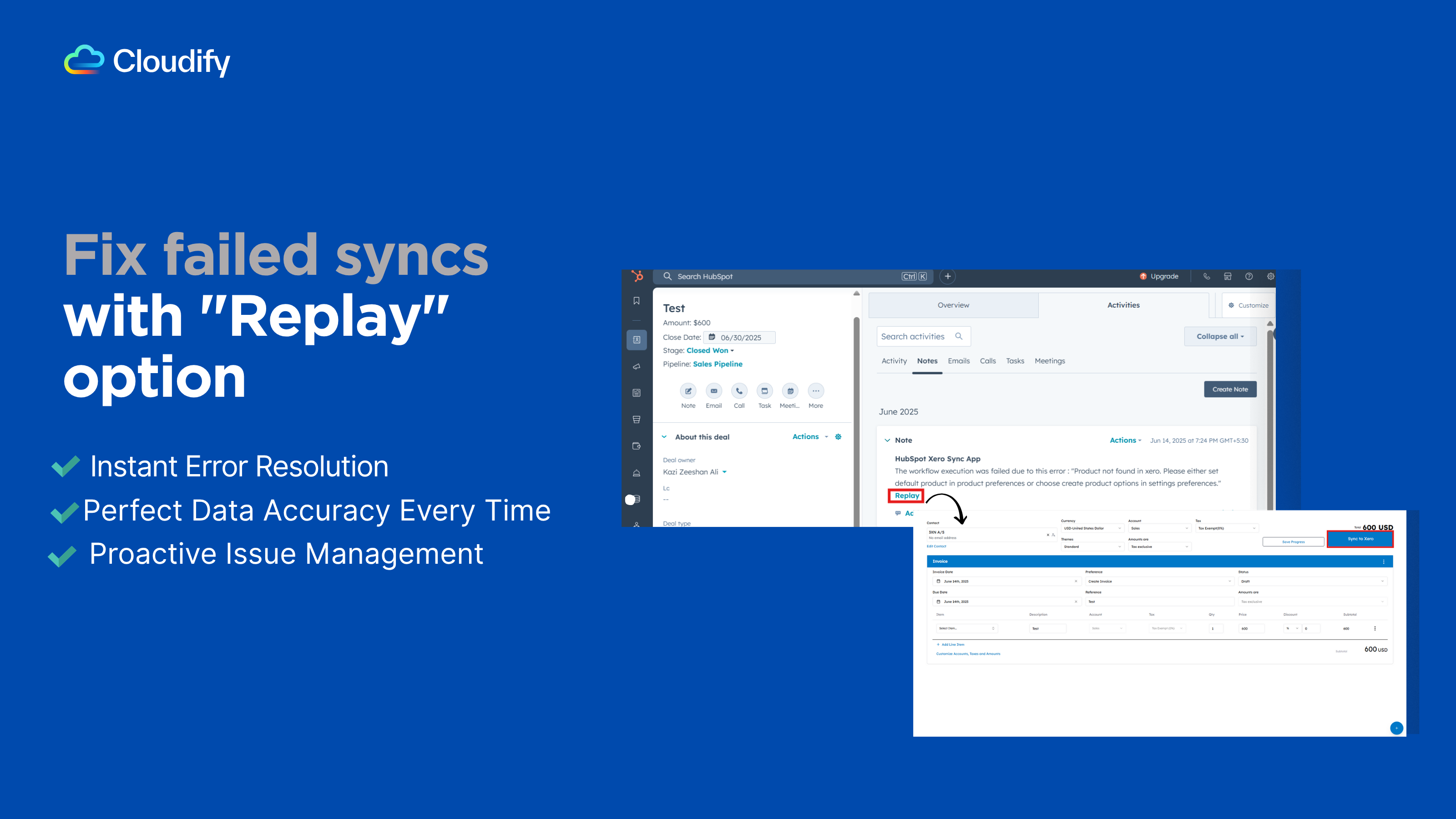1456x819 pixels.
Task: Click the Call phone action icon
Action: coord(739,391)
